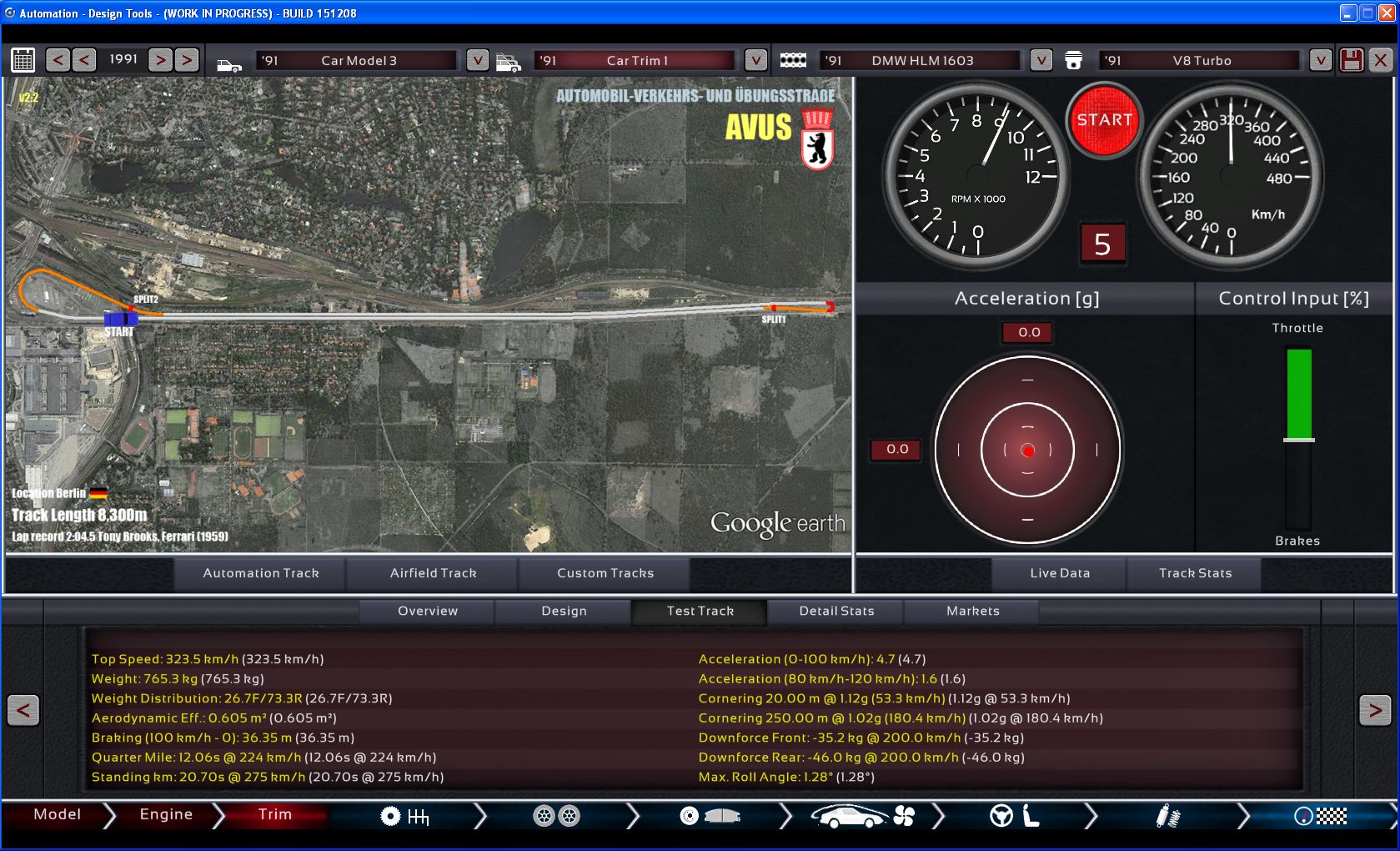The image size is (1400, 851).
Task: Click the acceleration g-force circle
Action: [x=1027, y=450]
